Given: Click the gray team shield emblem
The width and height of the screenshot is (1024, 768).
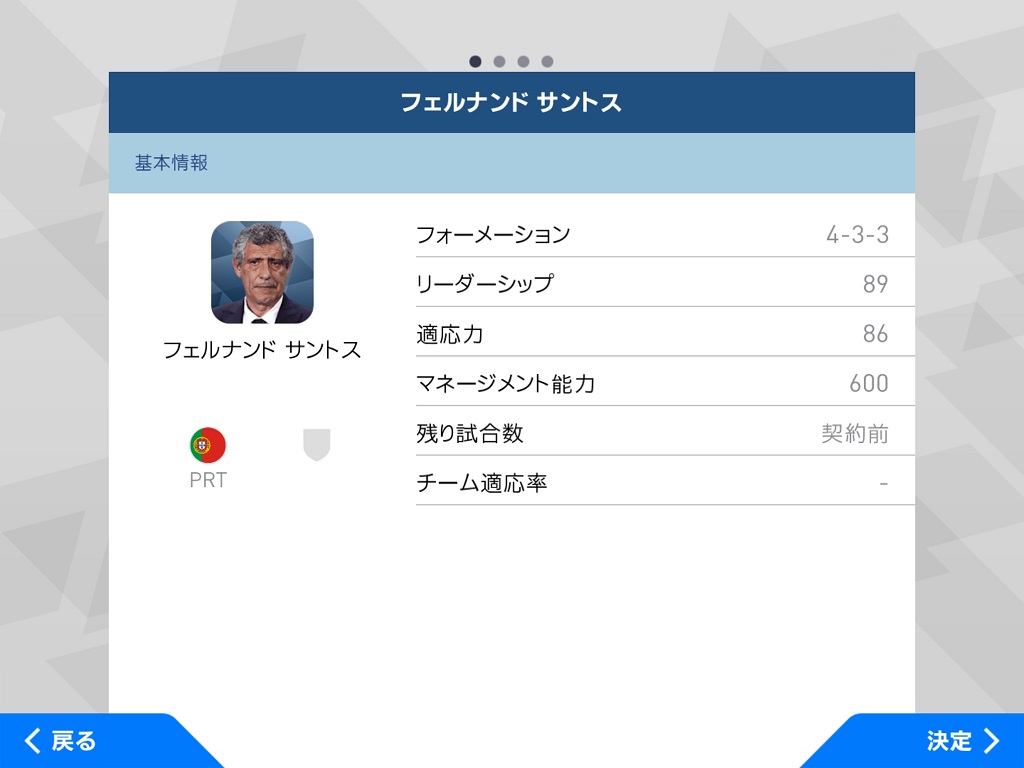Looking at the screenshot, I should [x=316, y=445].
